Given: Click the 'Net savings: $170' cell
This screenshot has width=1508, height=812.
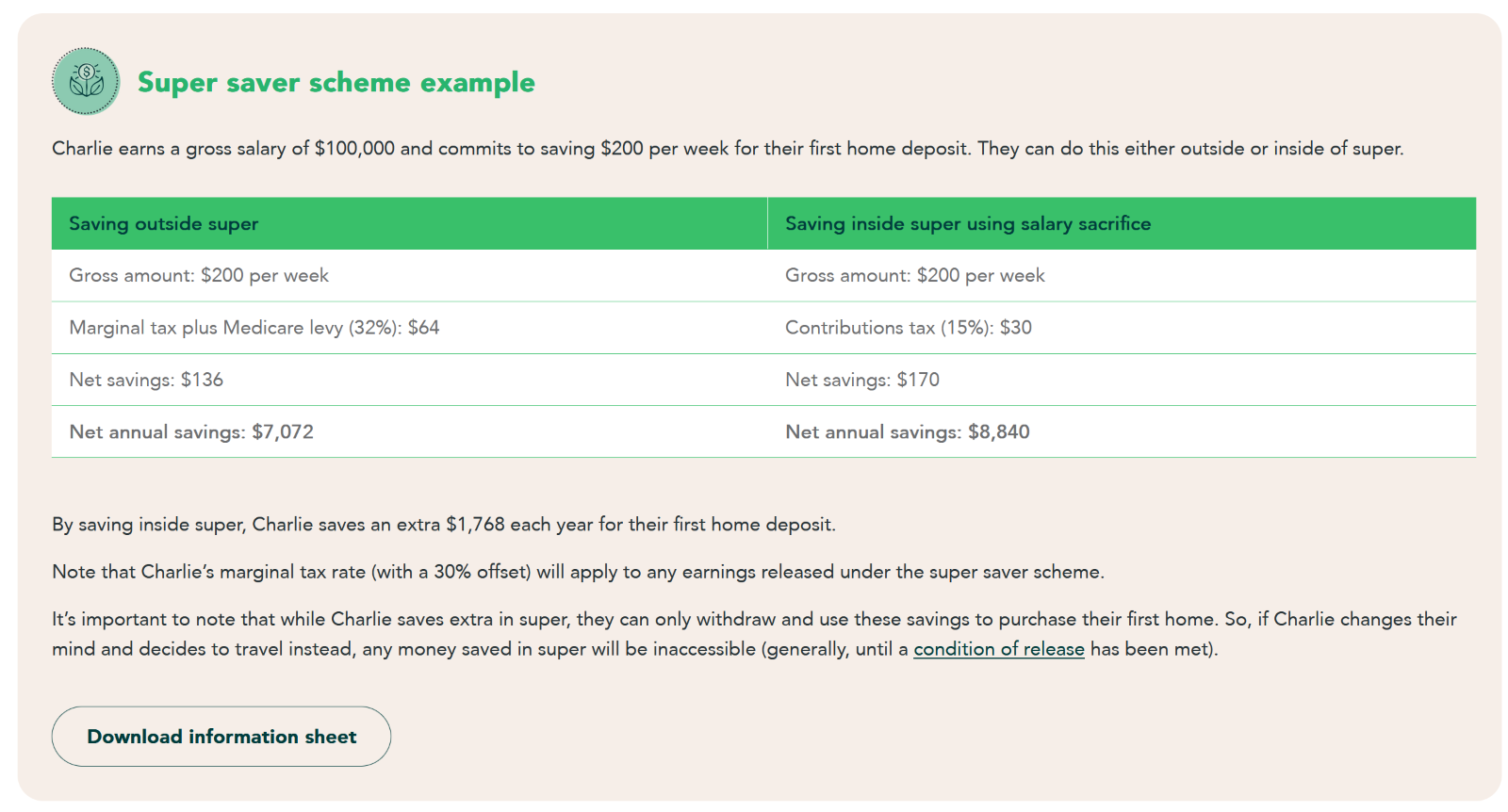Looking at the screenshot, I should (862, 381).
